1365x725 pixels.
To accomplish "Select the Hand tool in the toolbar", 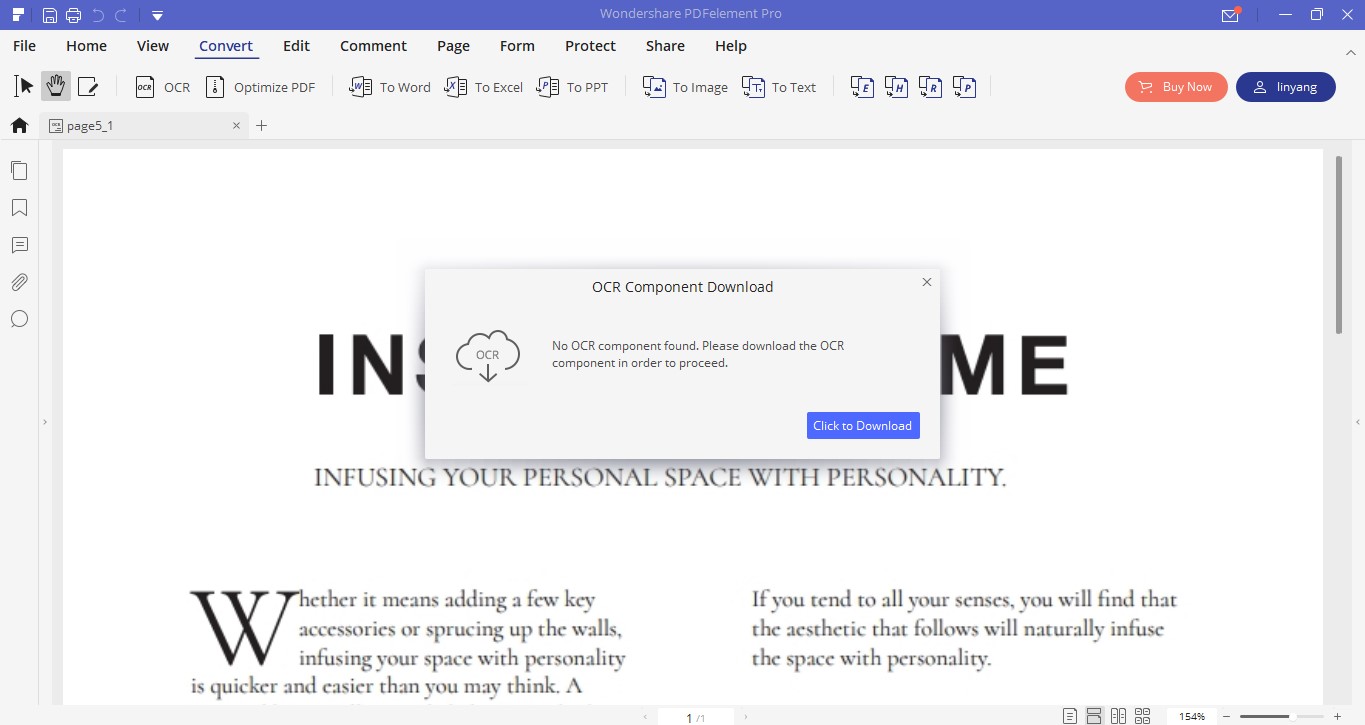I will pyautogui.click(x=56, y=86).
